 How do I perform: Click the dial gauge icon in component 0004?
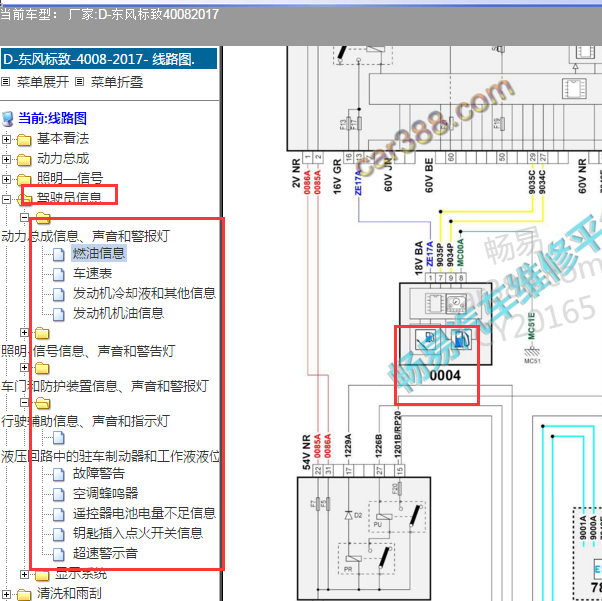coord(456,304)
